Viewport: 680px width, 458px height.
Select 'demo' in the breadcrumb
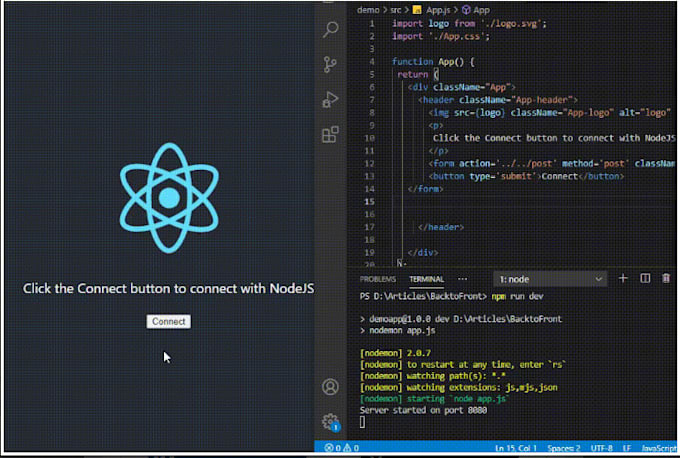pyautogui.click(x=368, y=10)
